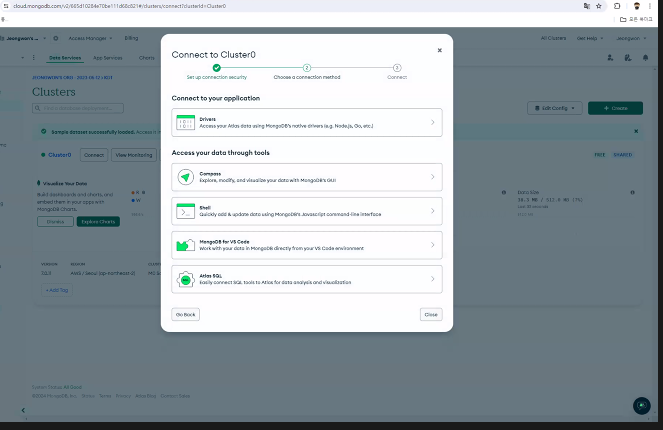
Task: Click the Terms footer link
Action: (105, 396)
